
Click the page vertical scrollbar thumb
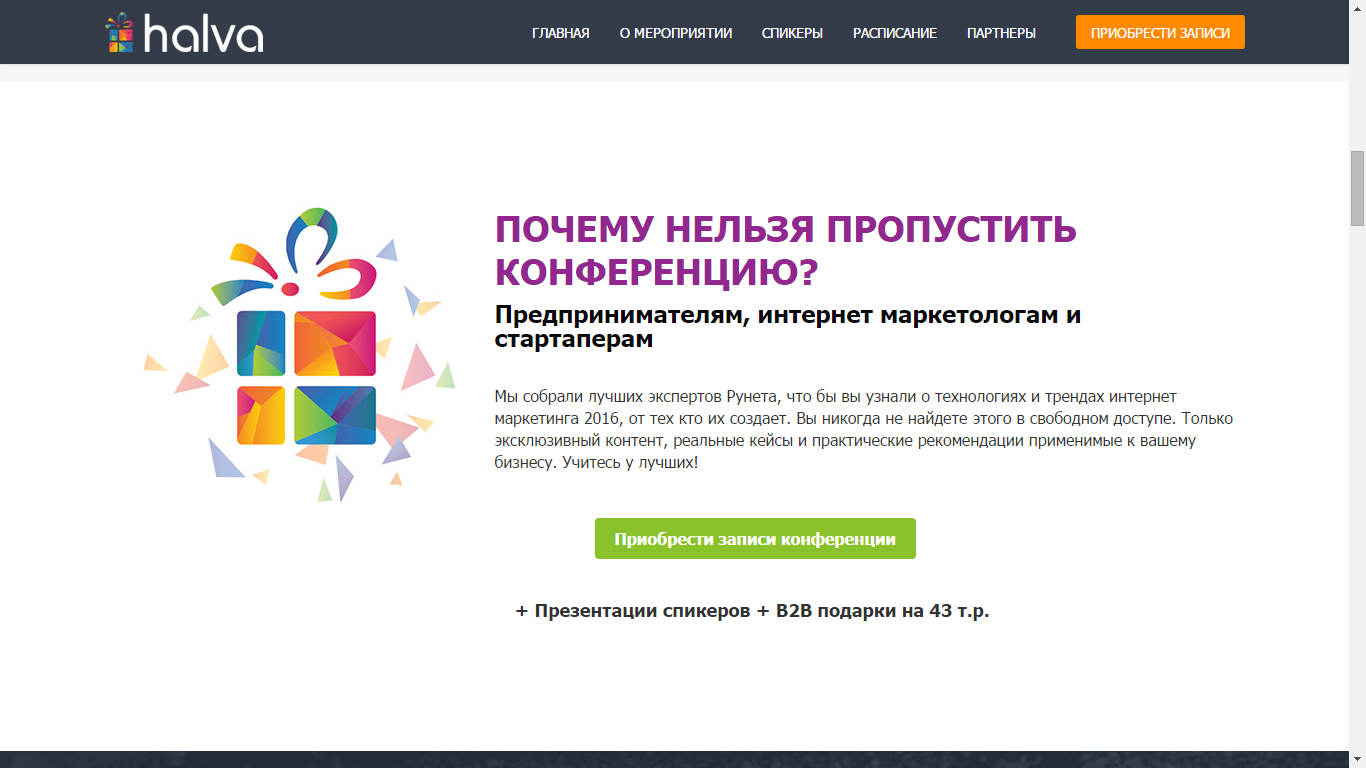[x=1357, y=188]
